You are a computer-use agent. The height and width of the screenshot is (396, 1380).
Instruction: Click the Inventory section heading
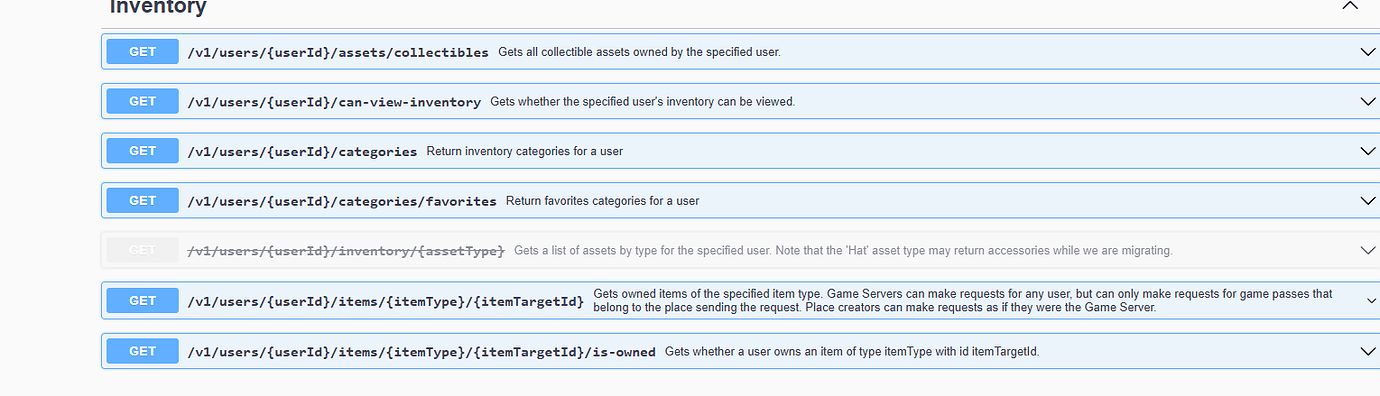point(158,7)
